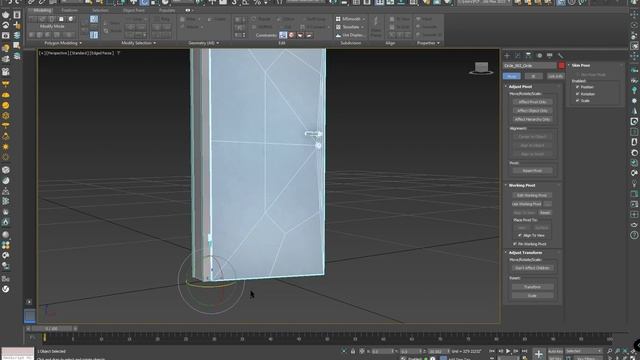Switch to the Modeling ribbon tab
Screen dimensions: 640x360
pos(42,10)
